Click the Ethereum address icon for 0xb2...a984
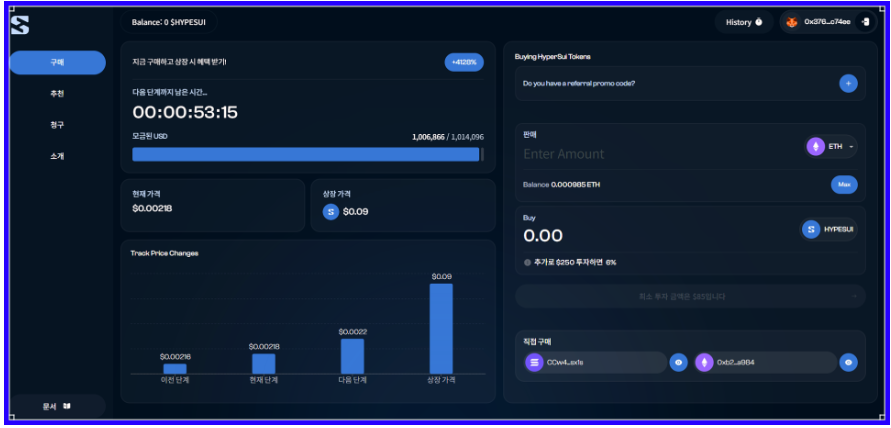 click(704, 362)
